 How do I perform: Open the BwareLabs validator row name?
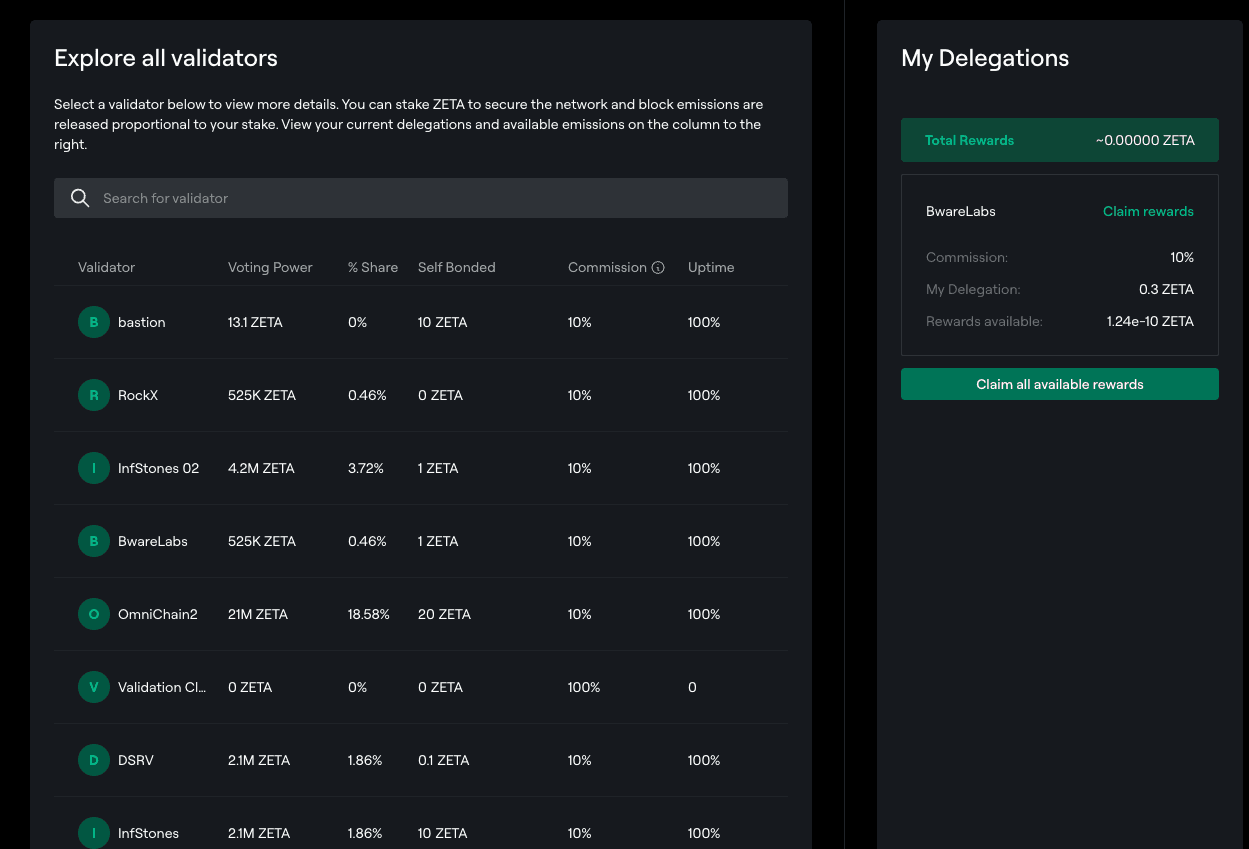(152, 541)
